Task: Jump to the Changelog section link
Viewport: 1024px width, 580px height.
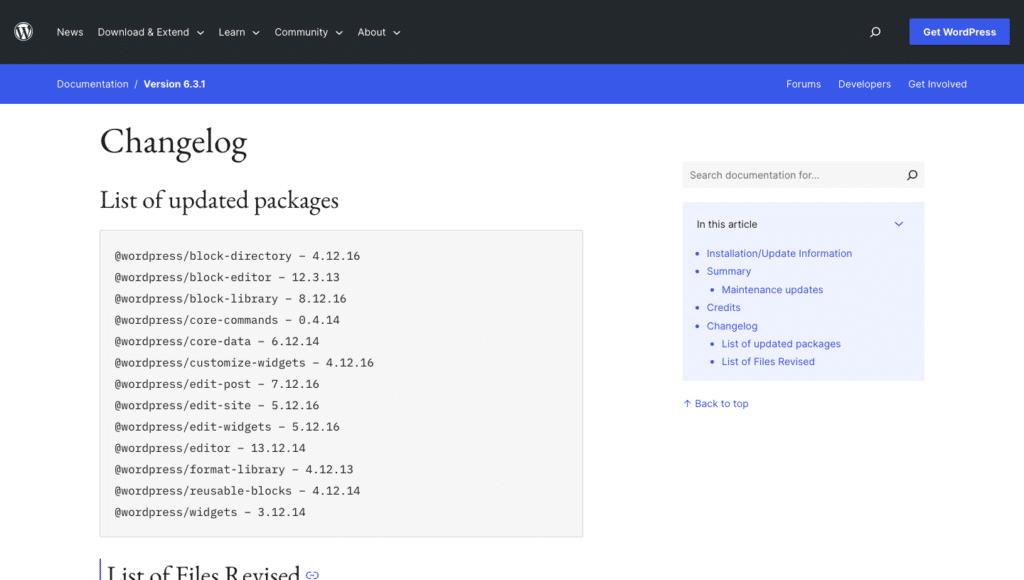Action: pos(731,326)
